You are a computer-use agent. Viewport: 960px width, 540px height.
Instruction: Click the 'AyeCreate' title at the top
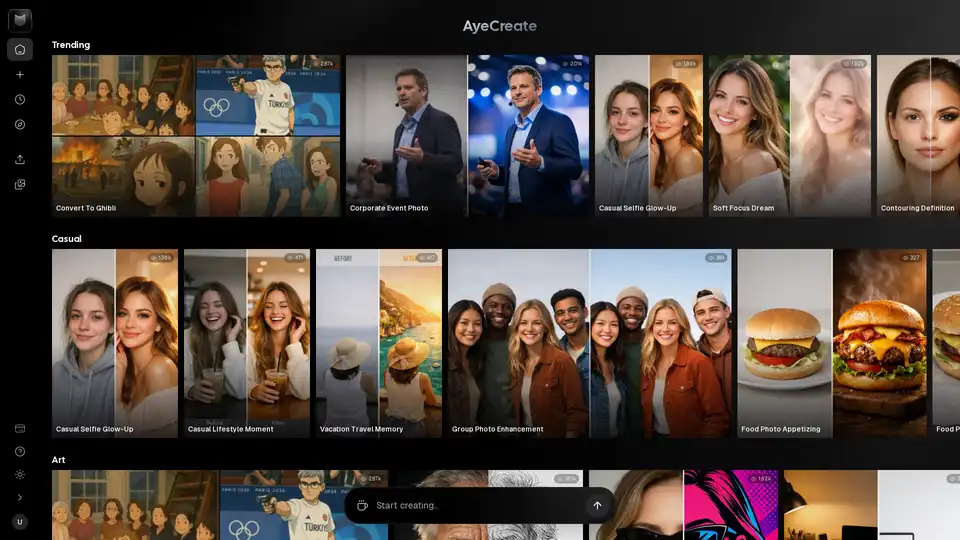point(500,26)
